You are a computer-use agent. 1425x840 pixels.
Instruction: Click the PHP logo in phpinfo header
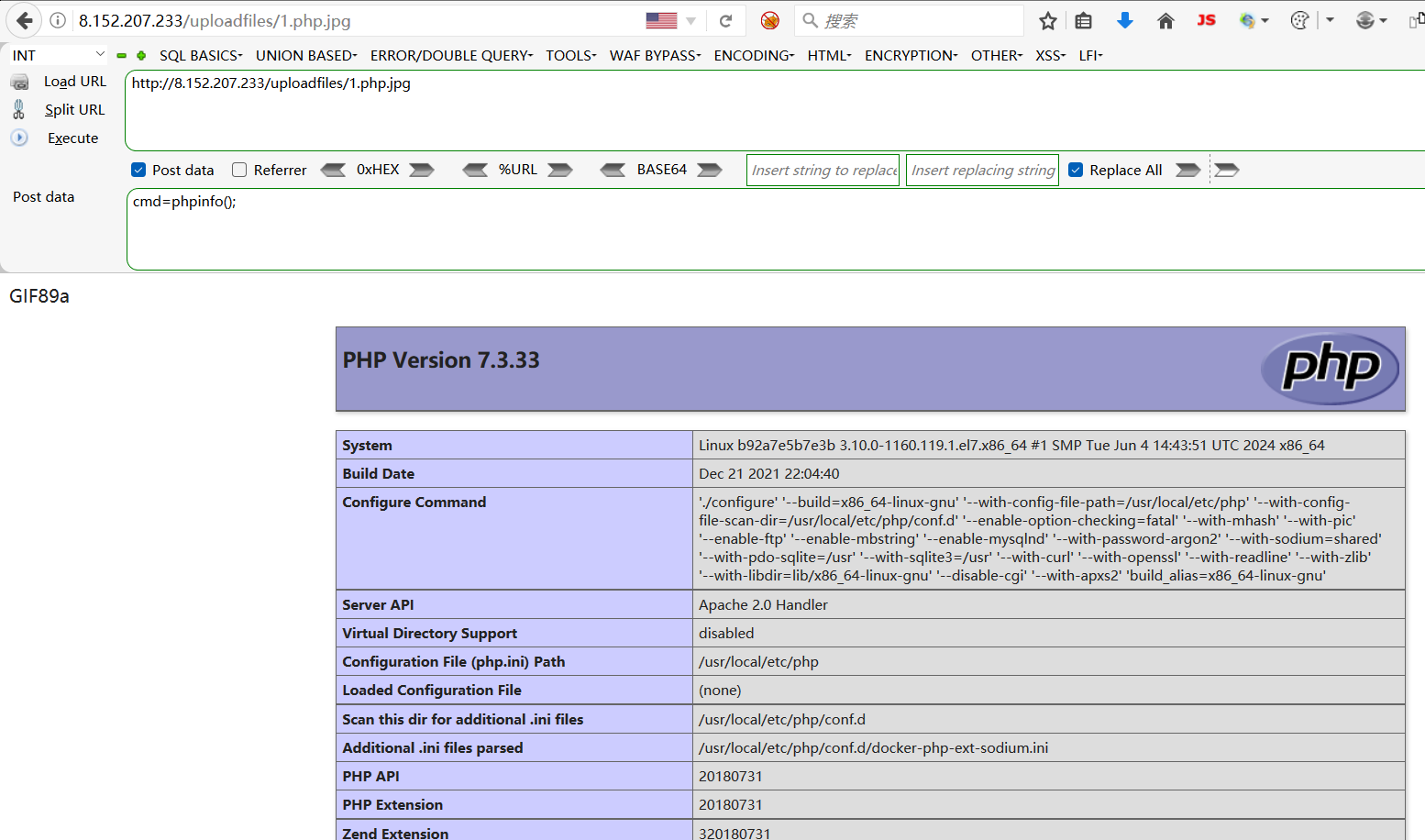pyautogui.click(x=1330, y=368)
